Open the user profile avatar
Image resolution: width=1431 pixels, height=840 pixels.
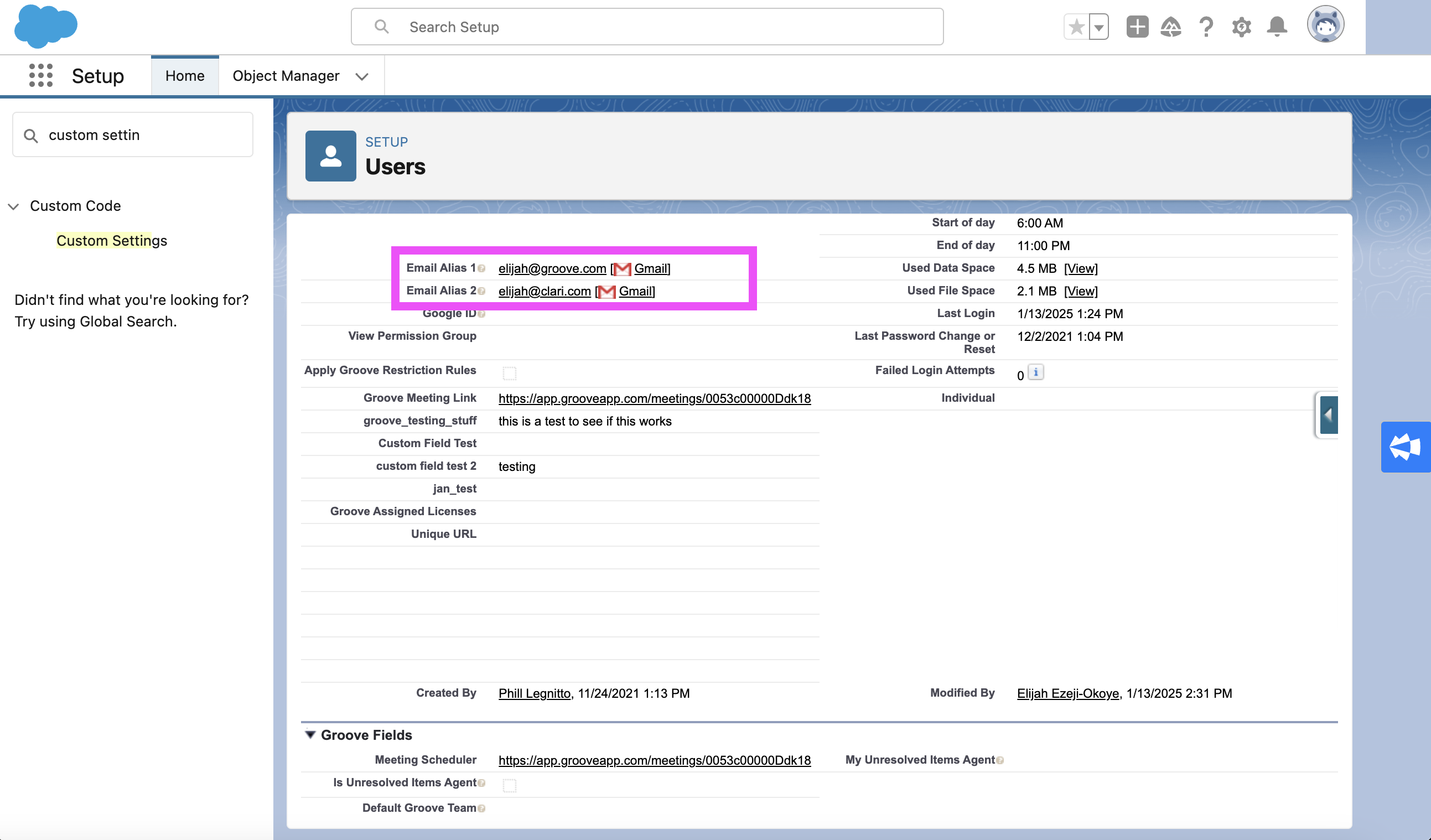(x=1325, y=24)
